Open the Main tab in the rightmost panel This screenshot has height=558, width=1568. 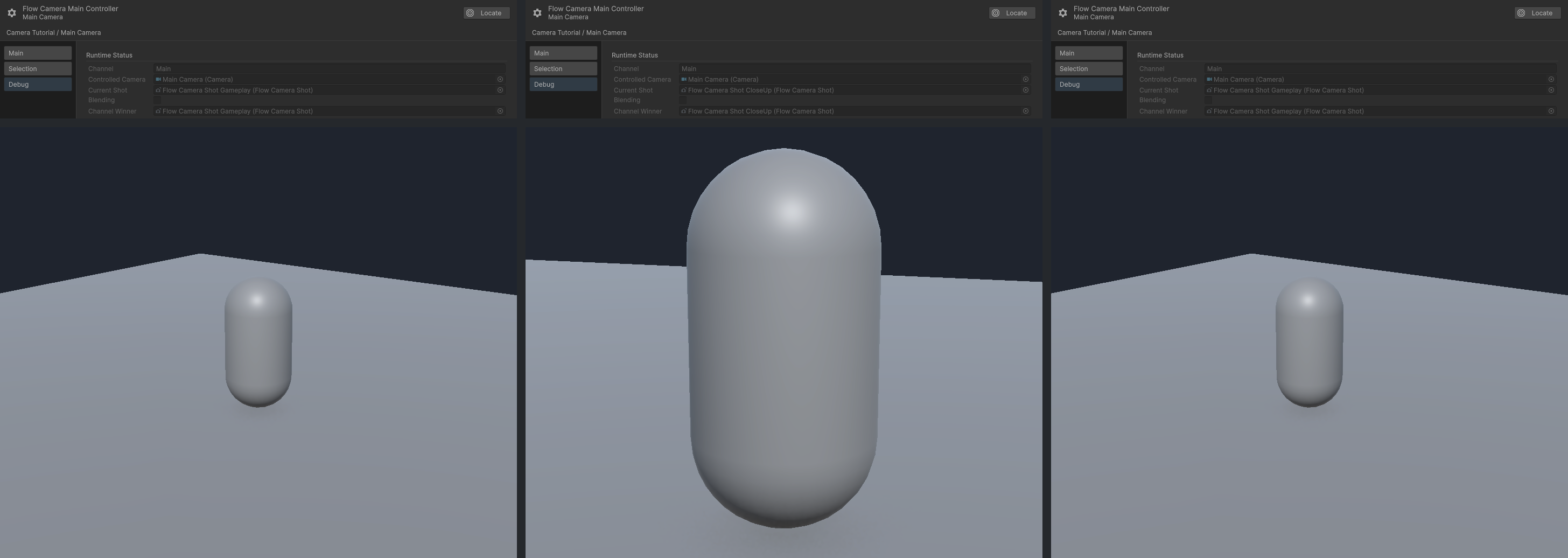1088,53
